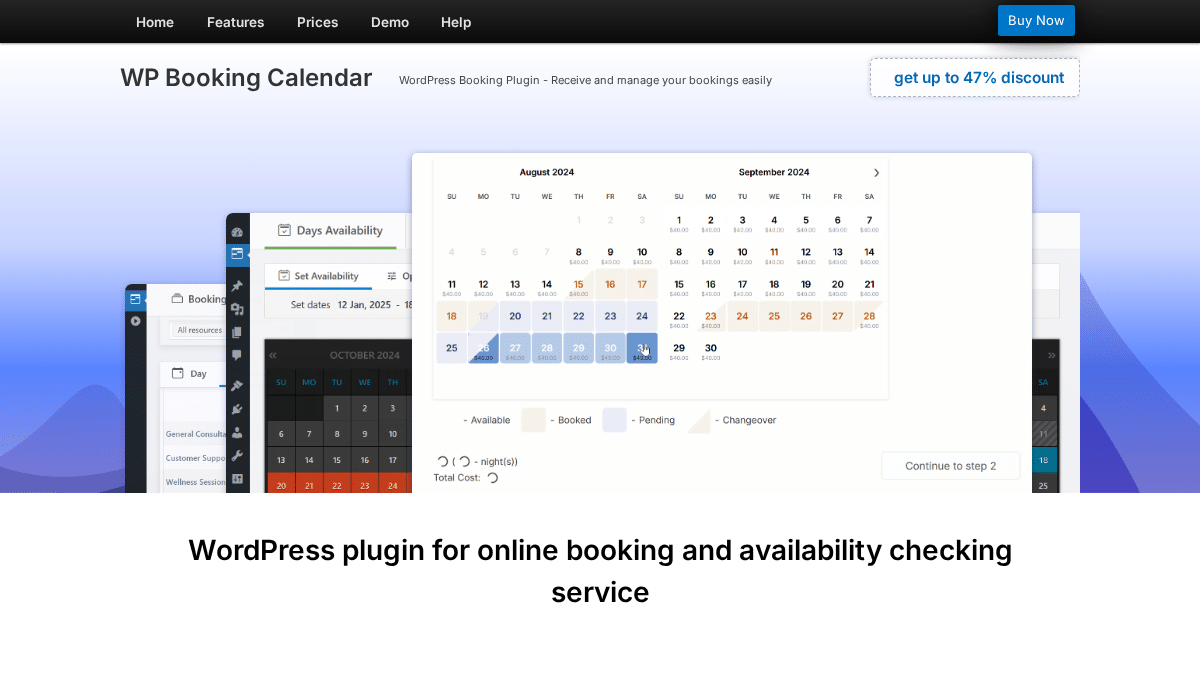Open the Pages icon in admin sidebar
This screenshot has height=675, width=1200.
coord(237,332)
